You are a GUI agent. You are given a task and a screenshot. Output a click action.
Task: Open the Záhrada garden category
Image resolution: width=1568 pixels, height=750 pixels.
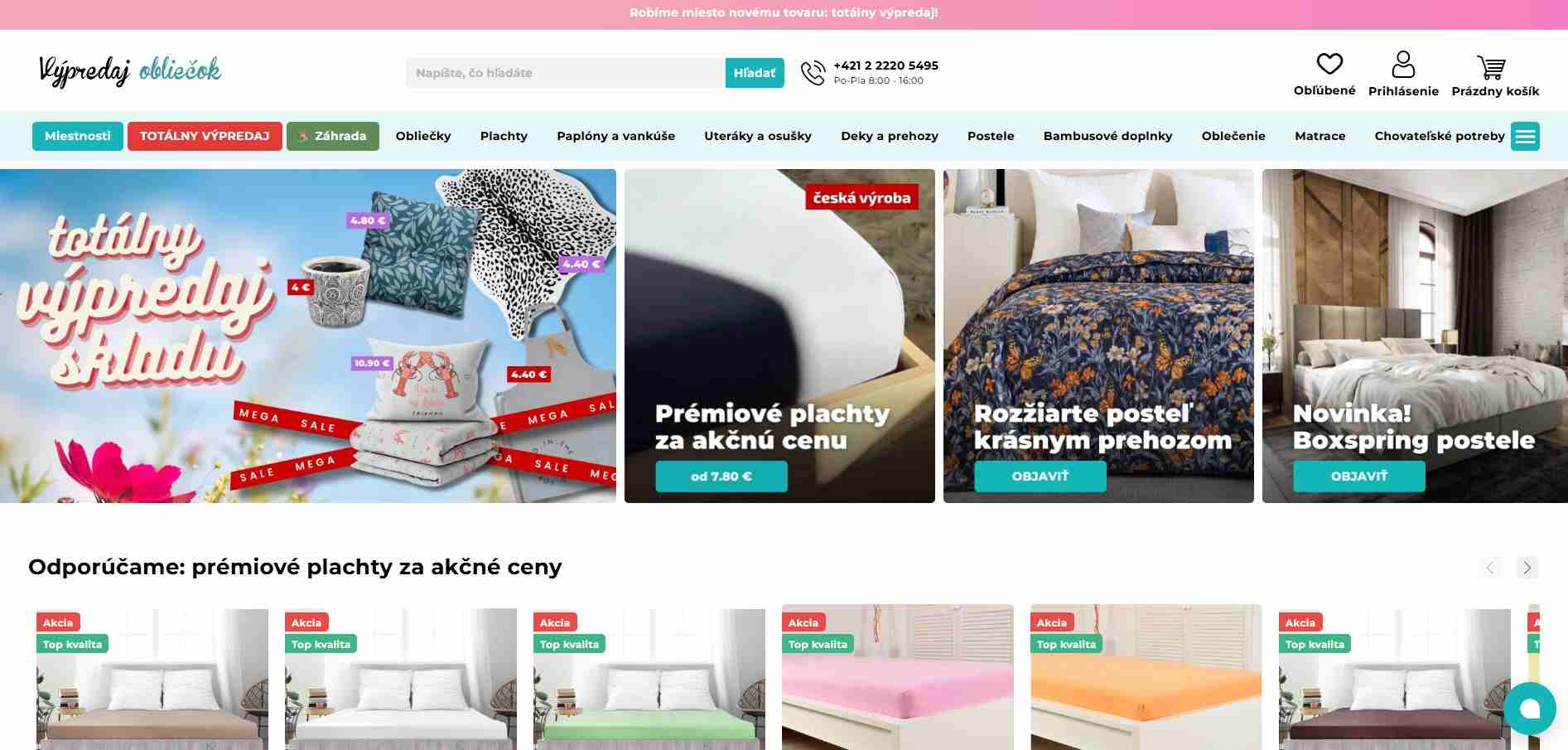pyautogui.click(x=333, y=136)
